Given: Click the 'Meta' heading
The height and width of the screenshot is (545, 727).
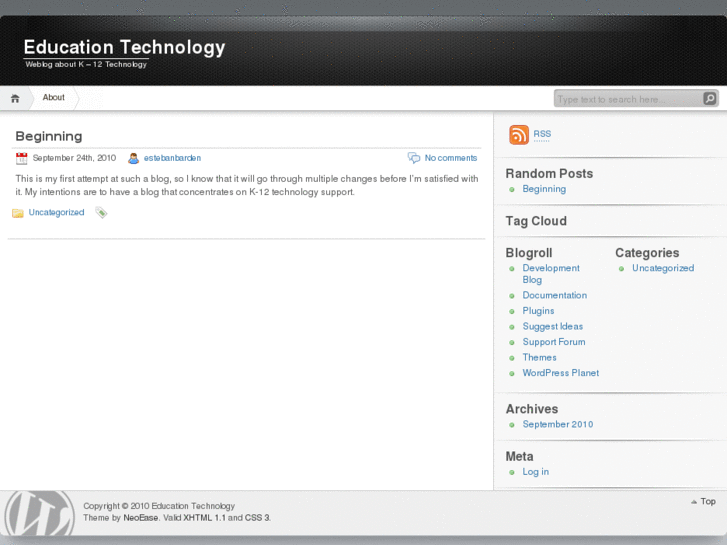Looking at the screenshot, I should click(x=519, y=456).
